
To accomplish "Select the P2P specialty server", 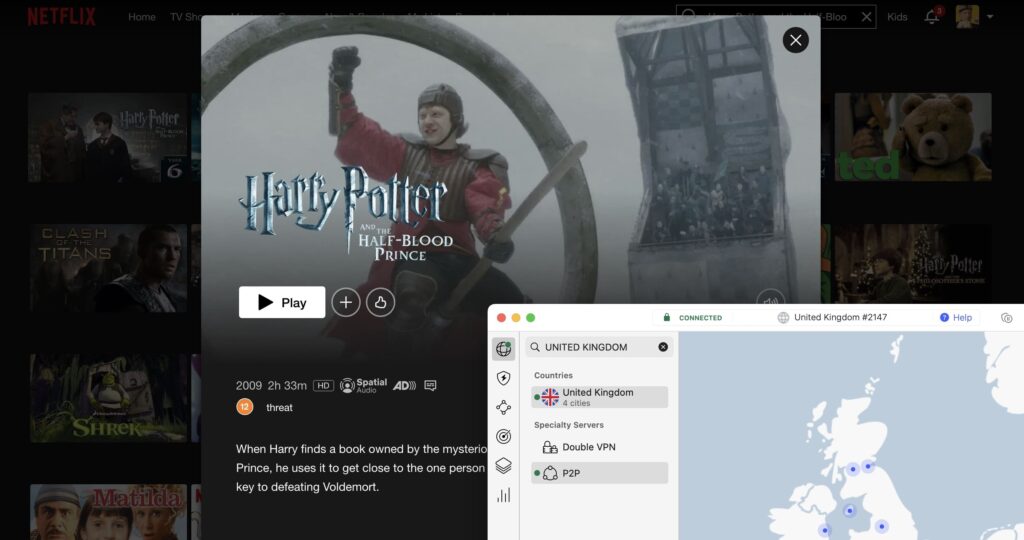I will click(600, 473).
